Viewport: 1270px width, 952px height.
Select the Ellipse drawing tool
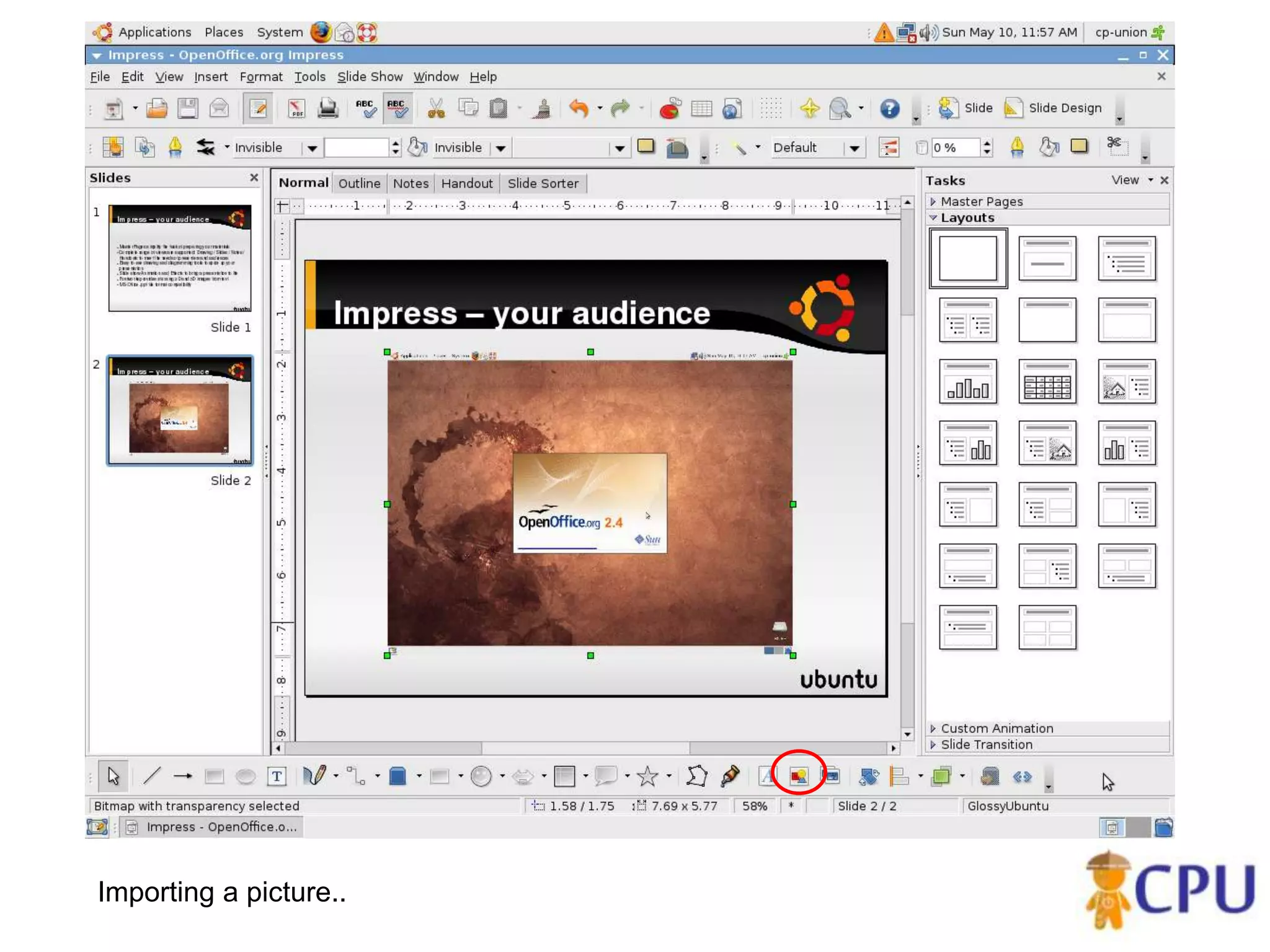click(x=246, y=776)
